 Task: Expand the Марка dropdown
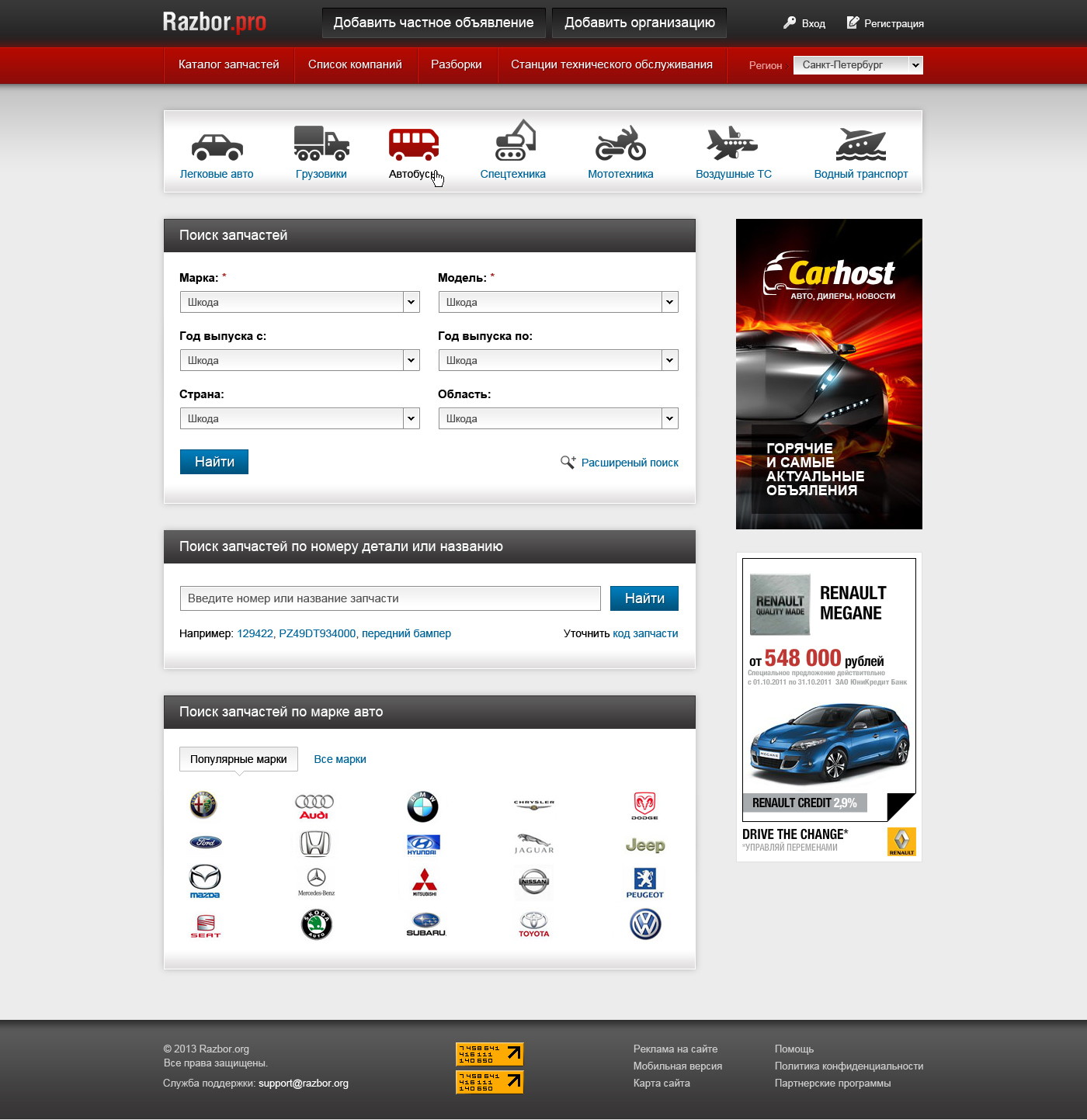[300, 302]
